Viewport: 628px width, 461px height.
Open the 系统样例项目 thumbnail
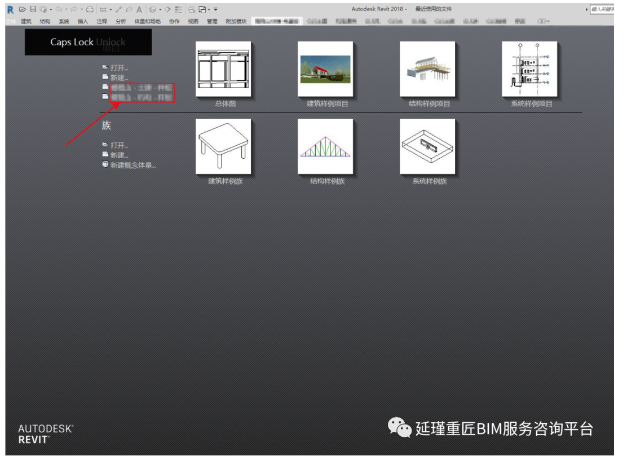coord(529,69)
